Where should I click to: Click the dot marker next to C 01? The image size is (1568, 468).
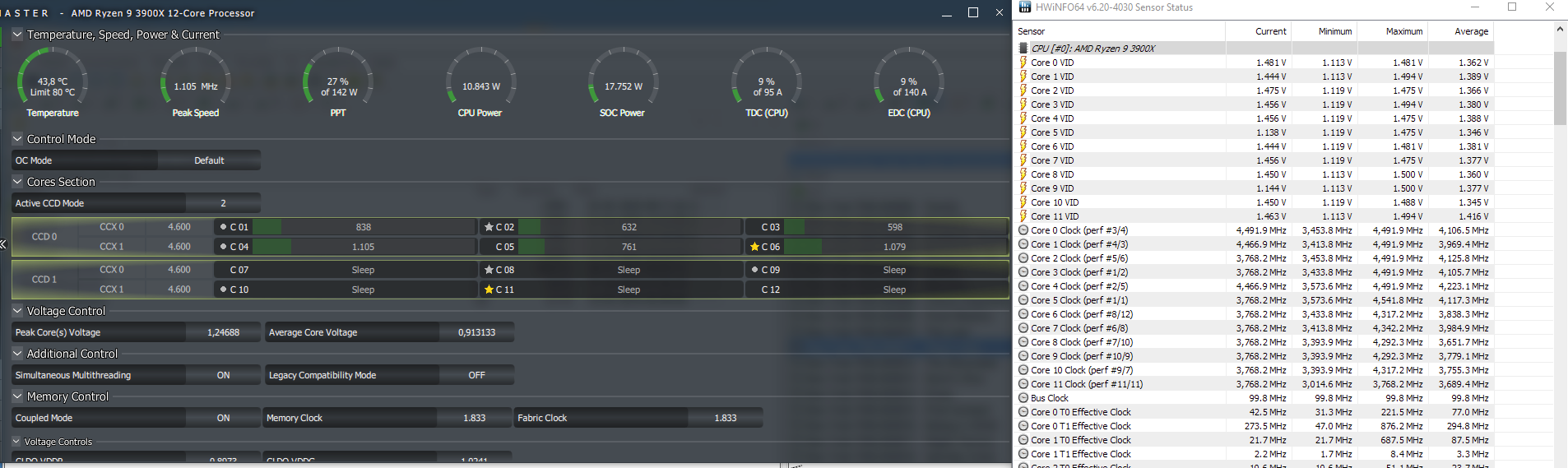coord(223,227)
